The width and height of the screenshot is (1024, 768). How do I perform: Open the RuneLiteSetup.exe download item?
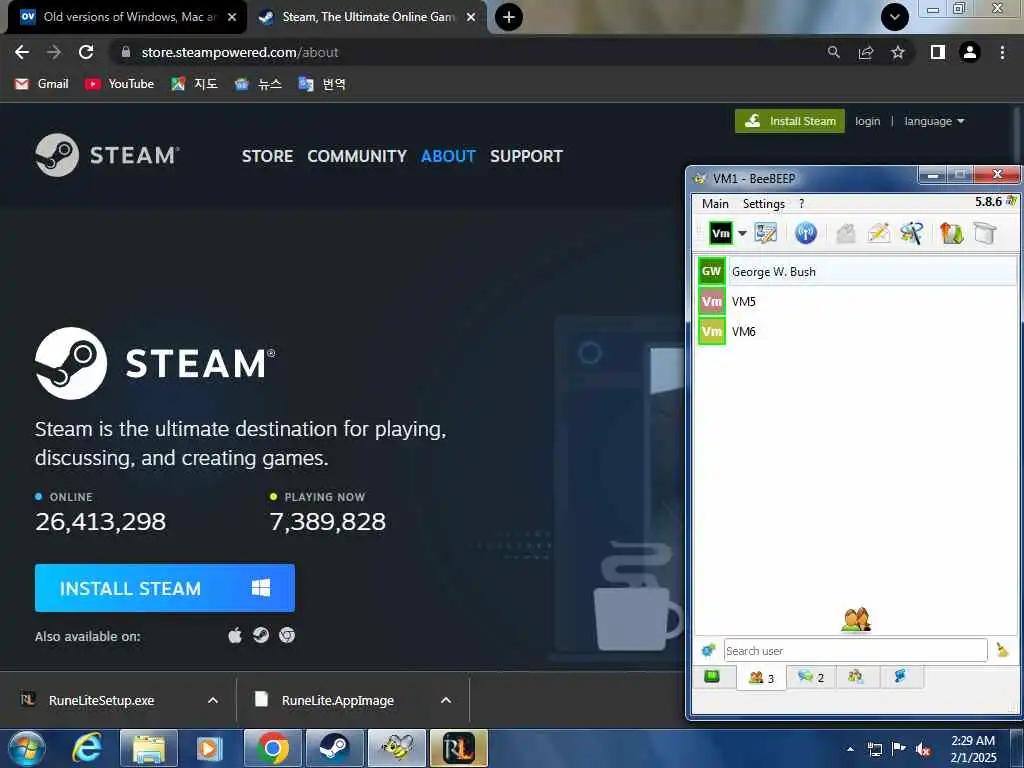[x=102, y=700]
